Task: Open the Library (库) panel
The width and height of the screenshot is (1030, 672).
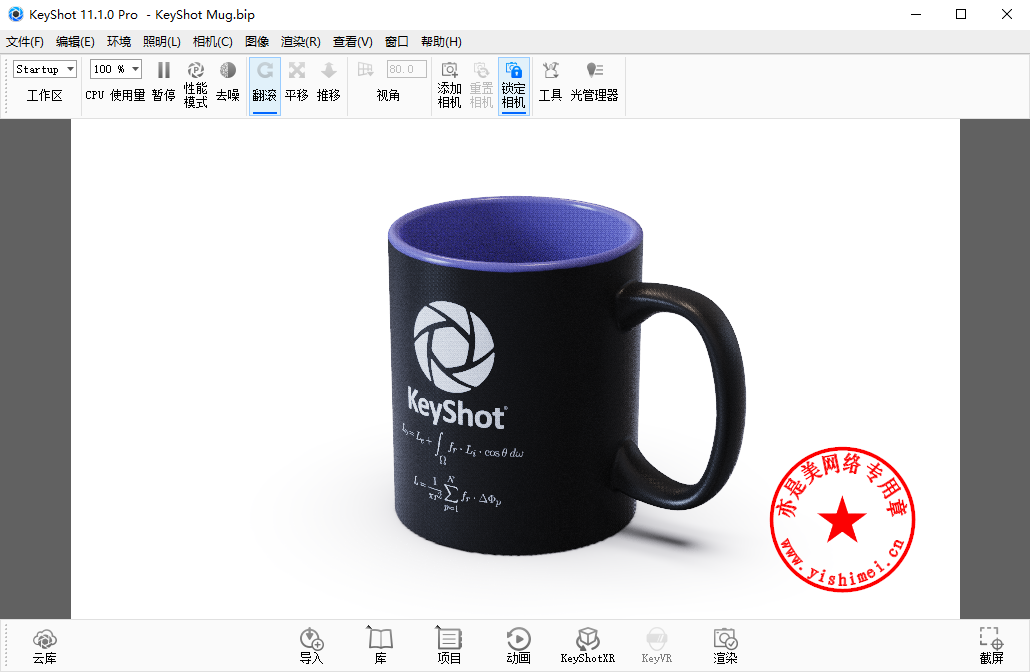Action: (x=380, y=646)
